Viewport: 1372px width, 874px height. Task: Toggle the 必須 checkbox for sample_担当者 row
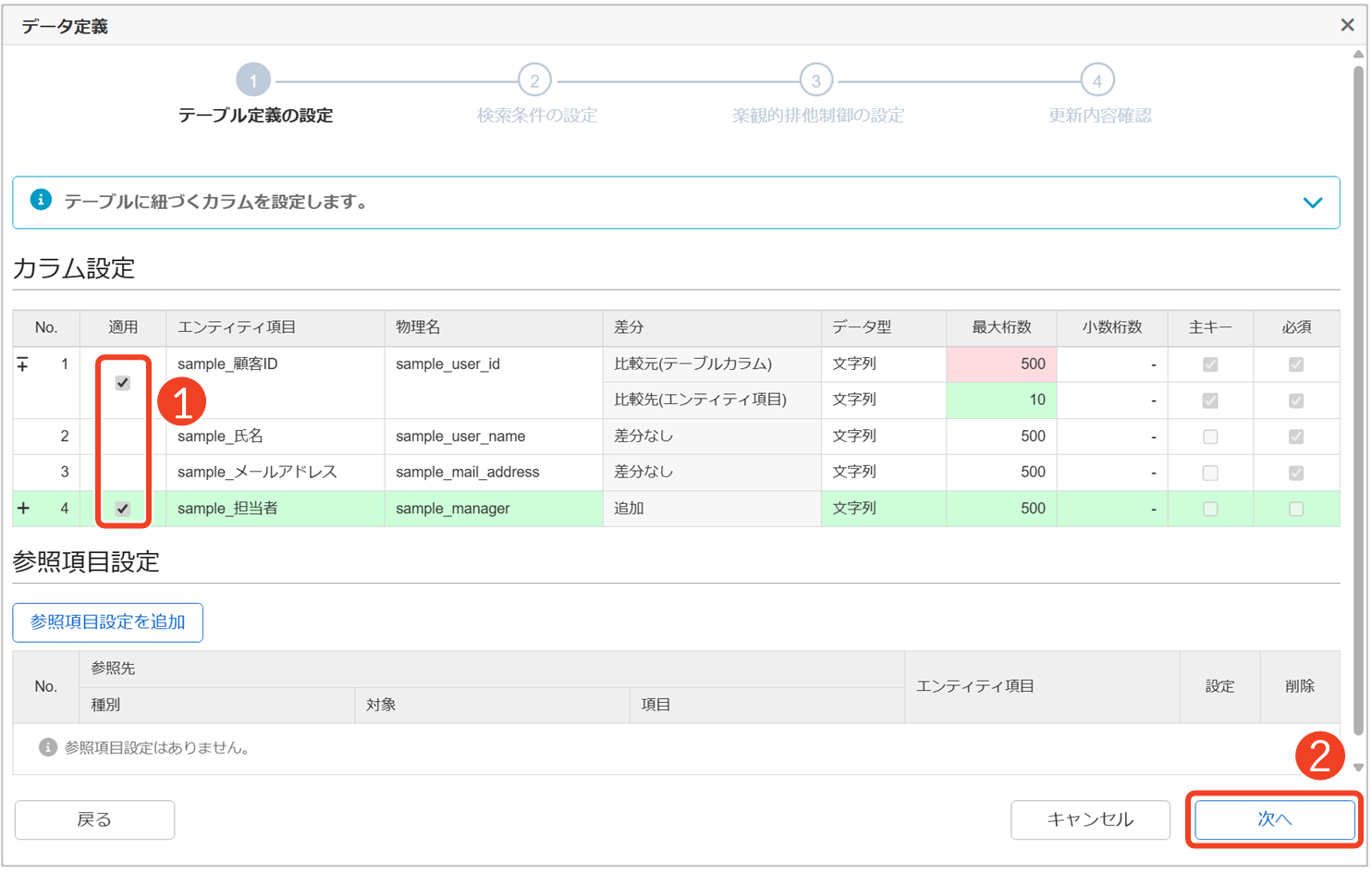tap(1296, 509)
